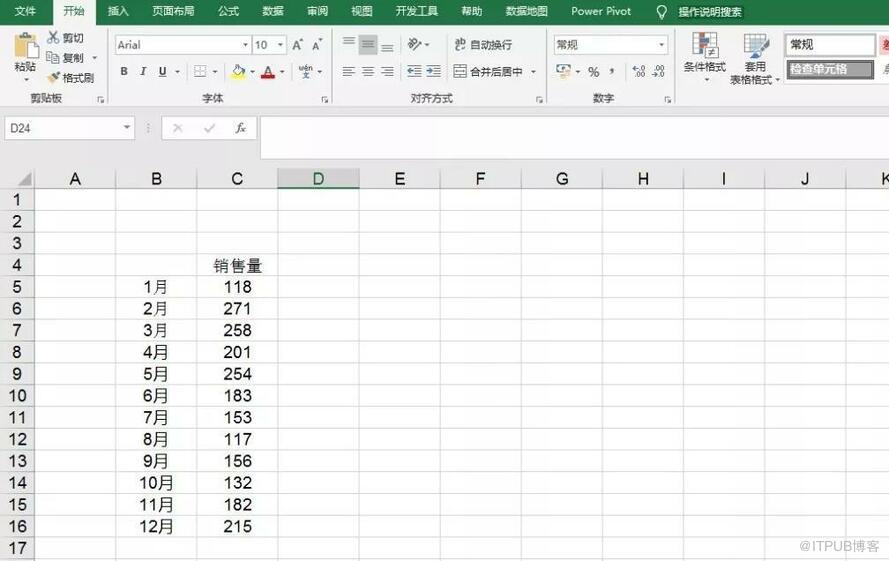The image size is (889, 561).
Task: Click the Insert Function fx icon
Action: pyautogui.click(x=240, y=128)
